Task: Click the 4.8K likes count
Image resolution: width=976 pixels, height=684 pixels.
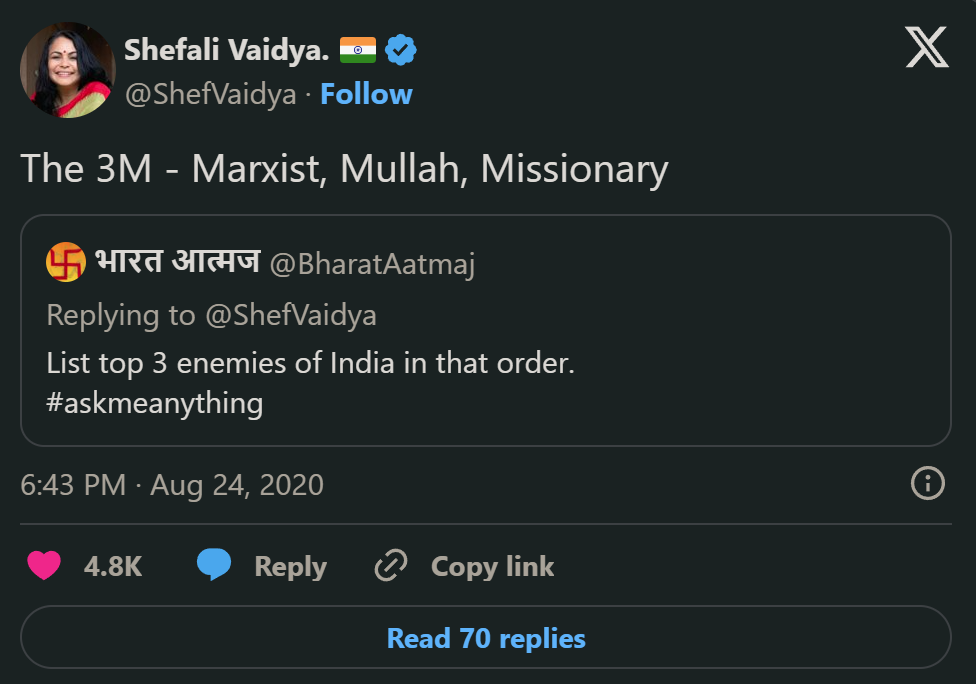Action: pos(113,567)
